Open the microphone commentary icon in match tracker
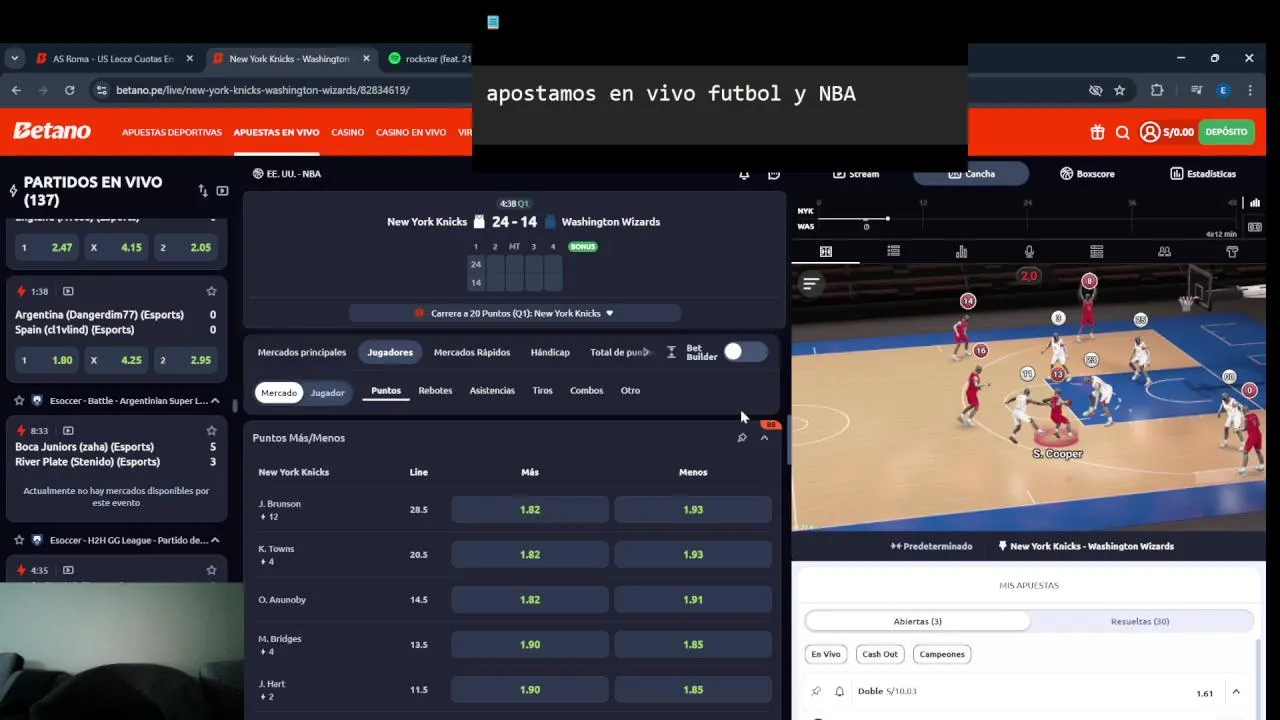The width and height of the screenshot is (1280, 720). point(1029,252)
